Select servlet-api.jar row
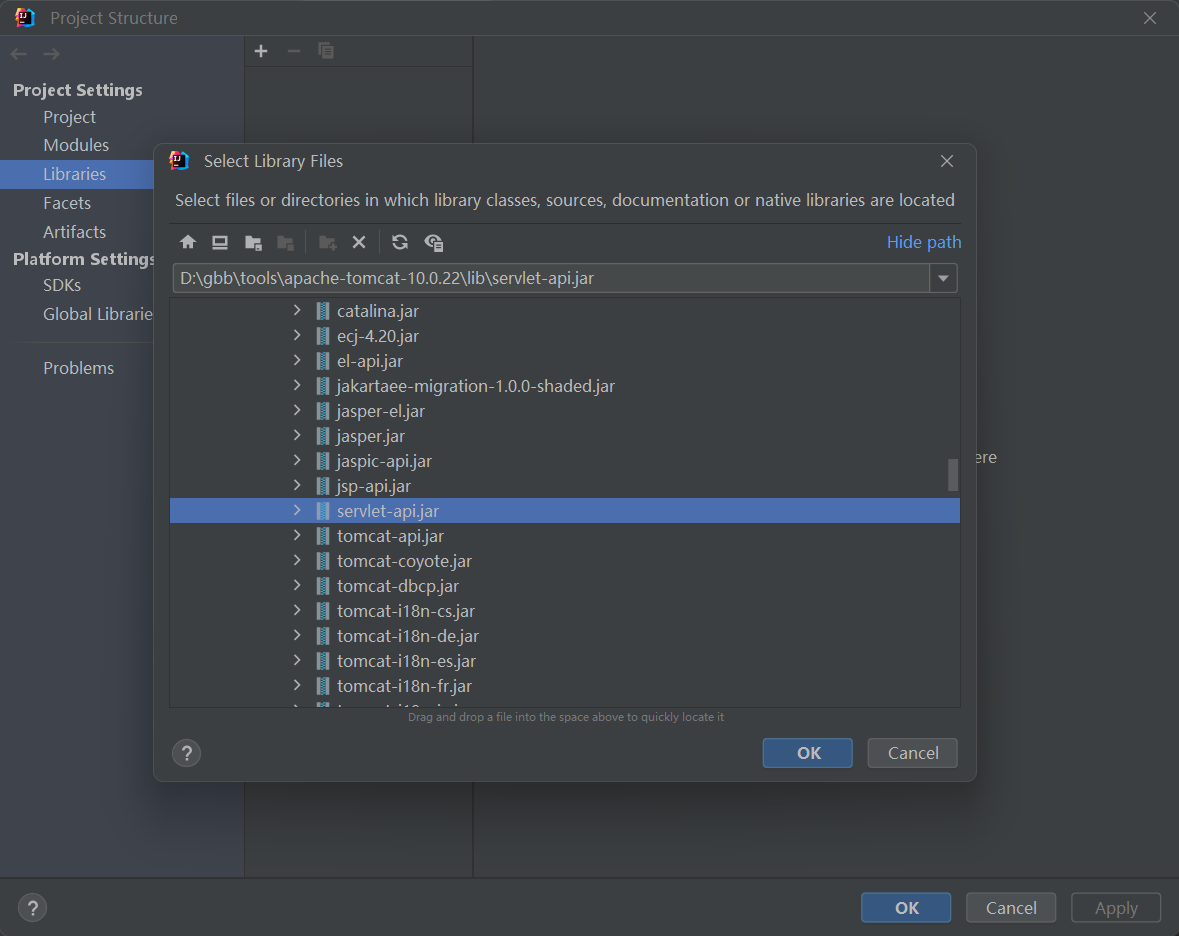Viewport: 1179px width, 936px height. coord(565,511)
